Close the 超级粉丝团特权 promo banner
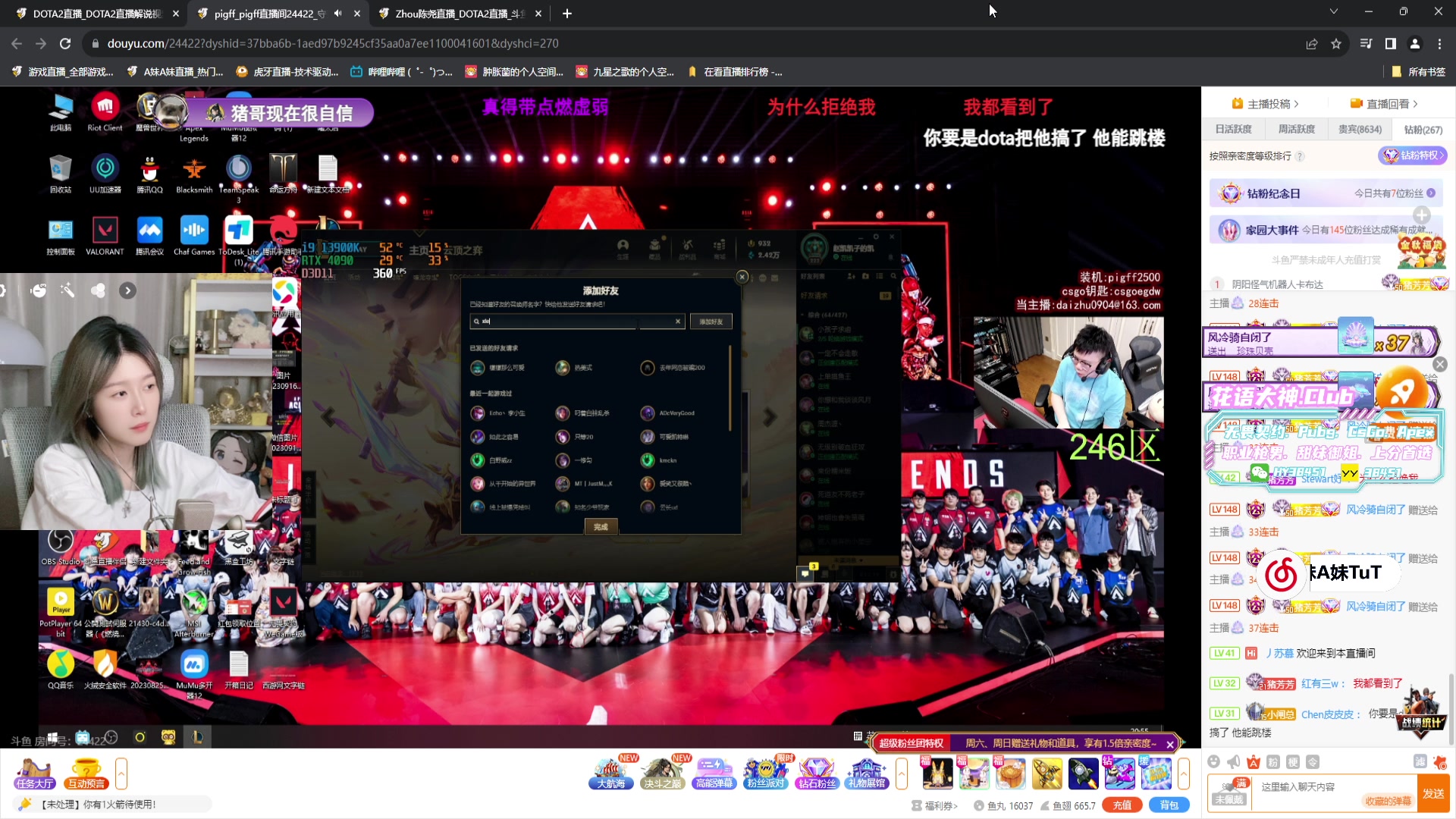 [x=1170, y=744]
